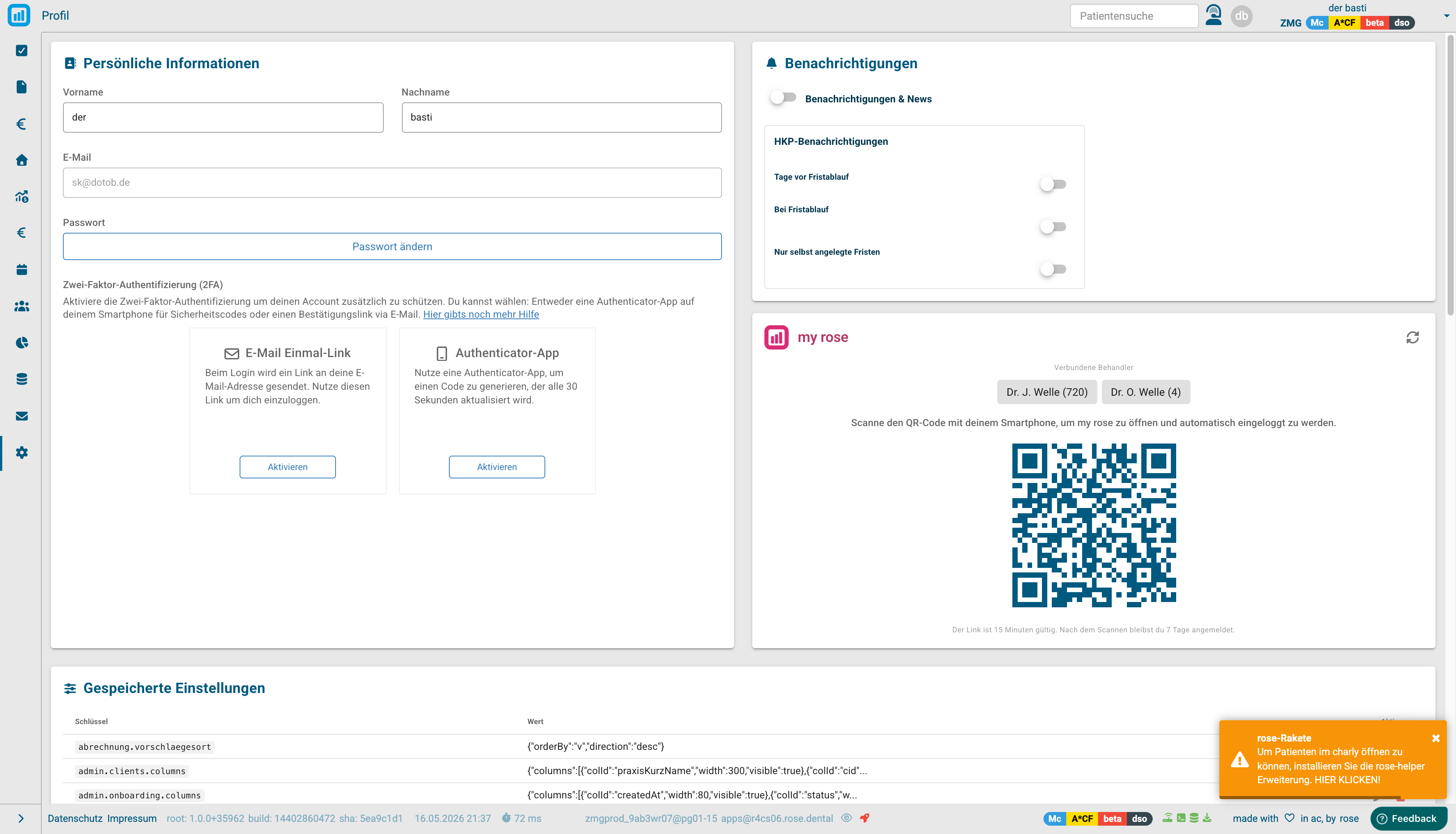Select Dr. O. Welle (4) chip
The height and width of the screenshot is (834, 1456).
tap(1145, 392)
